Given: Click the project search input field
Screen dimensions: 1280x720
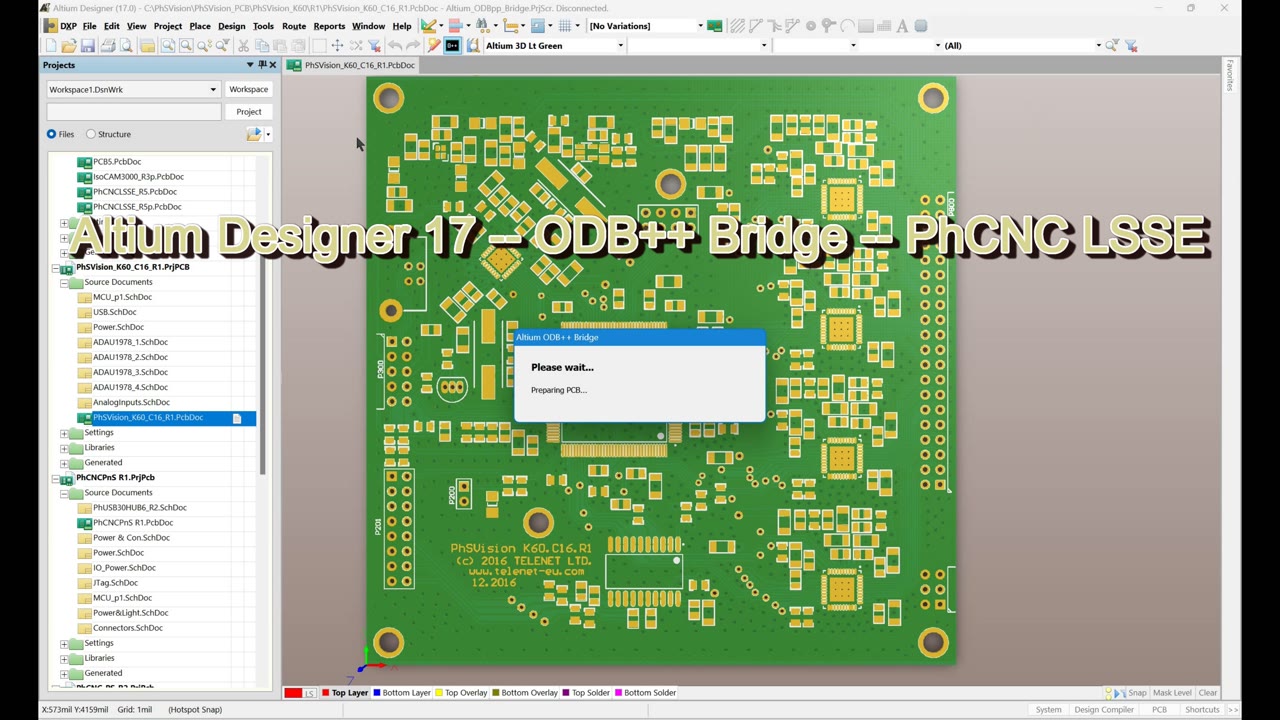Looking at the screenshot, I should pos(134,112).
